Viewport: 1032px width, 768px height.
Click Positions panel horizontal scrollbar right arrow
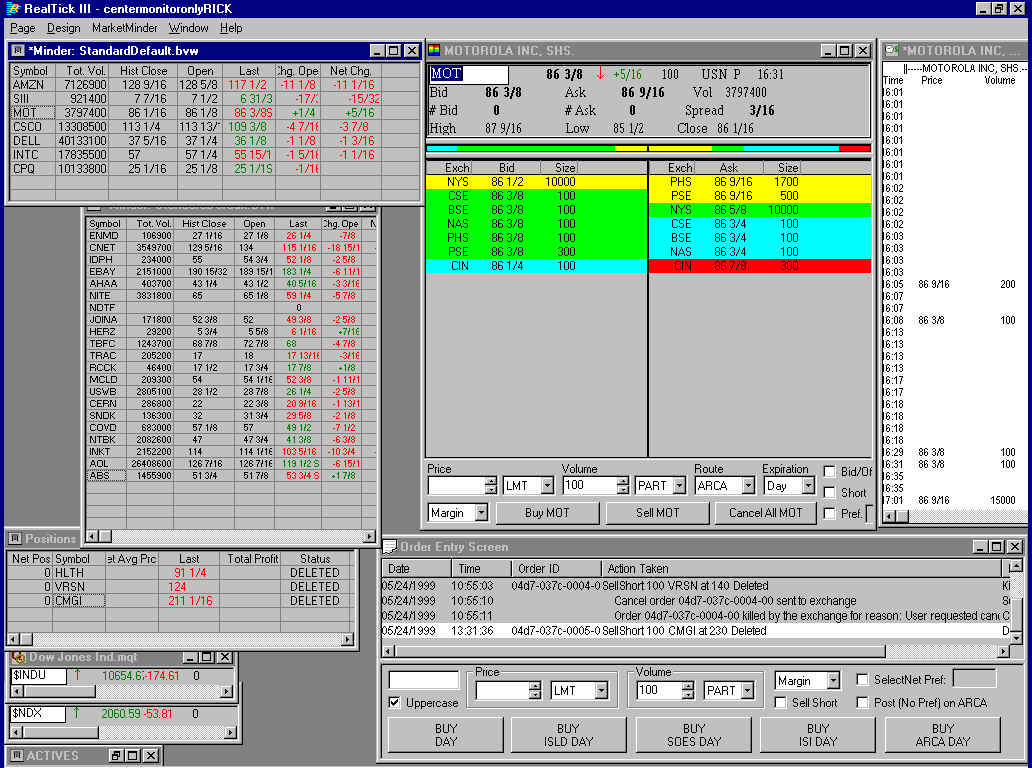(x=348, y=639)
